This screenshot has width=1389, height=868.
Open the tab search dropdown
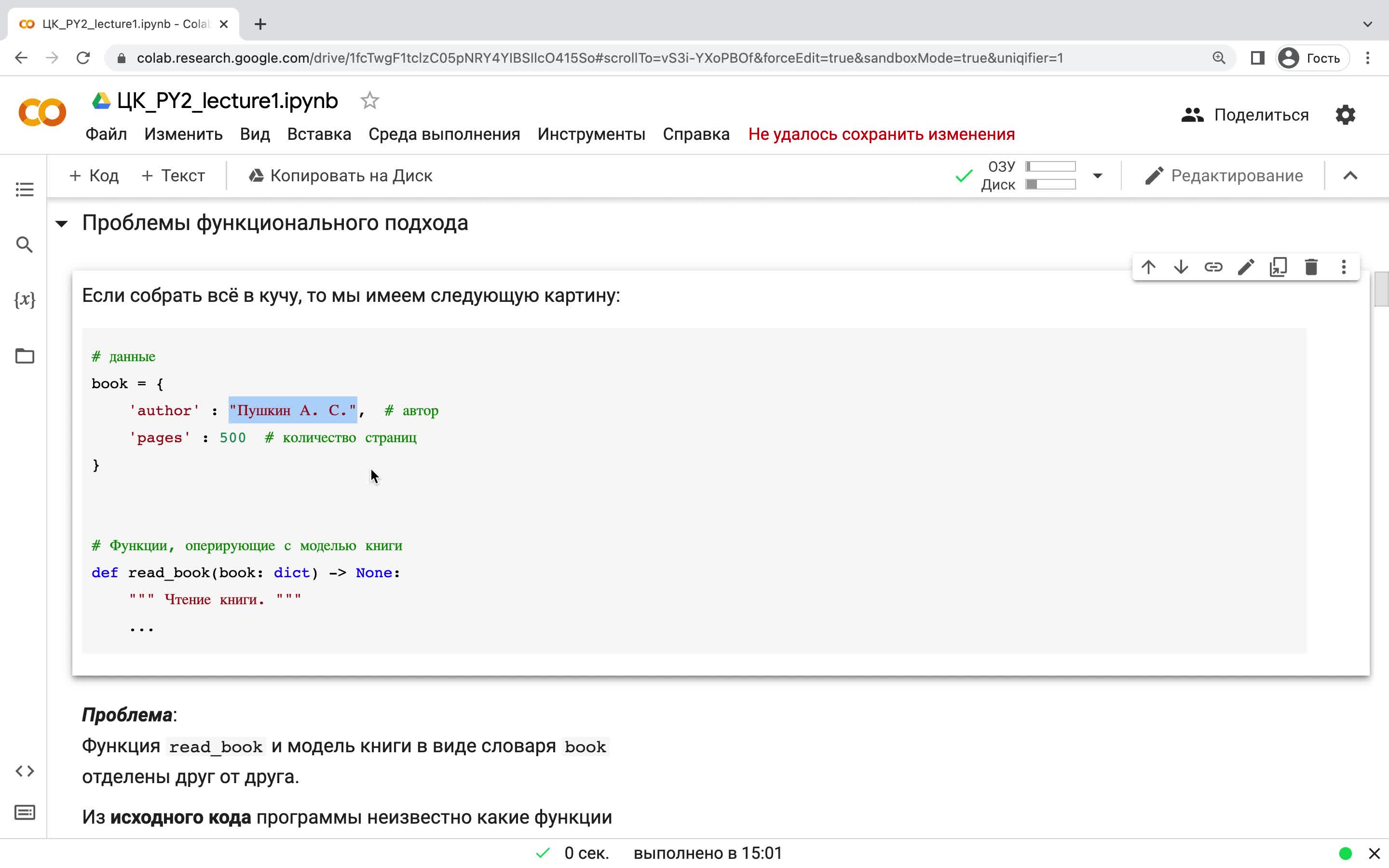pos(1368,24)
